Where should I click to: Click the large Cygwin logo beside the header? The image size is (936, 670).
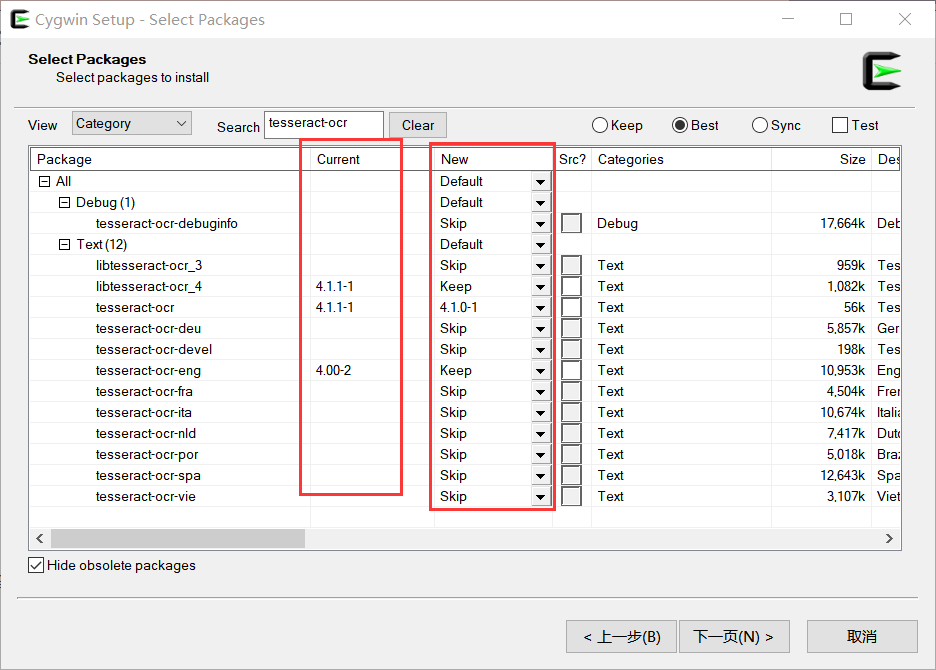882,71
